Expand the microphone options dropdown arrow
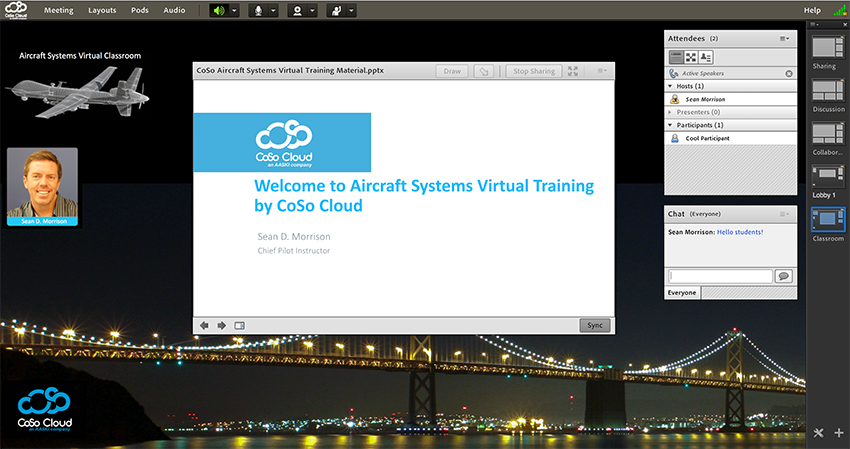 click(x=273, y=10)
